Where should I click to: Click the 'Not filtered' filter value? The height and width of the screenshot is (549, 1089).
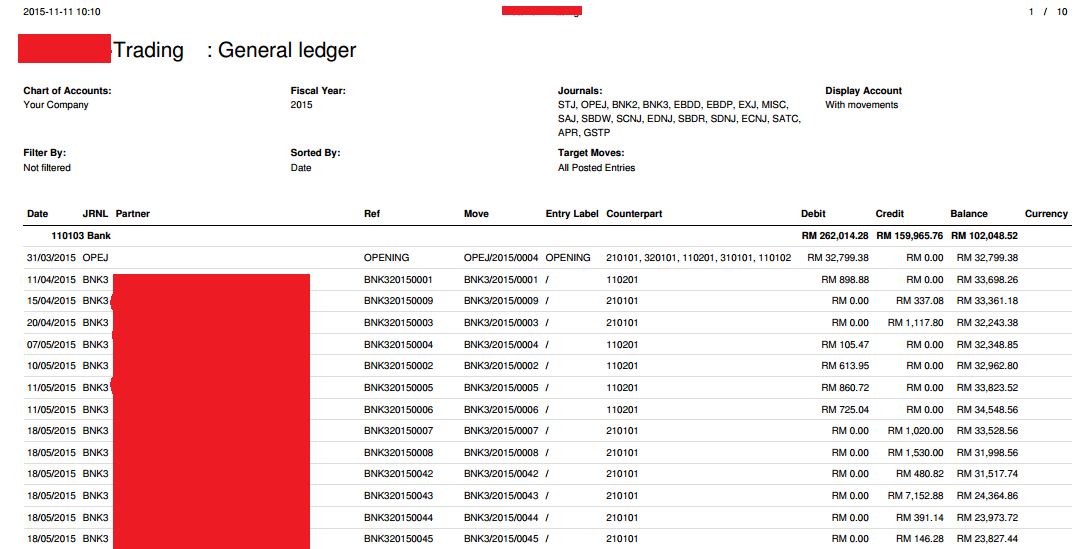tap(47, 168)
